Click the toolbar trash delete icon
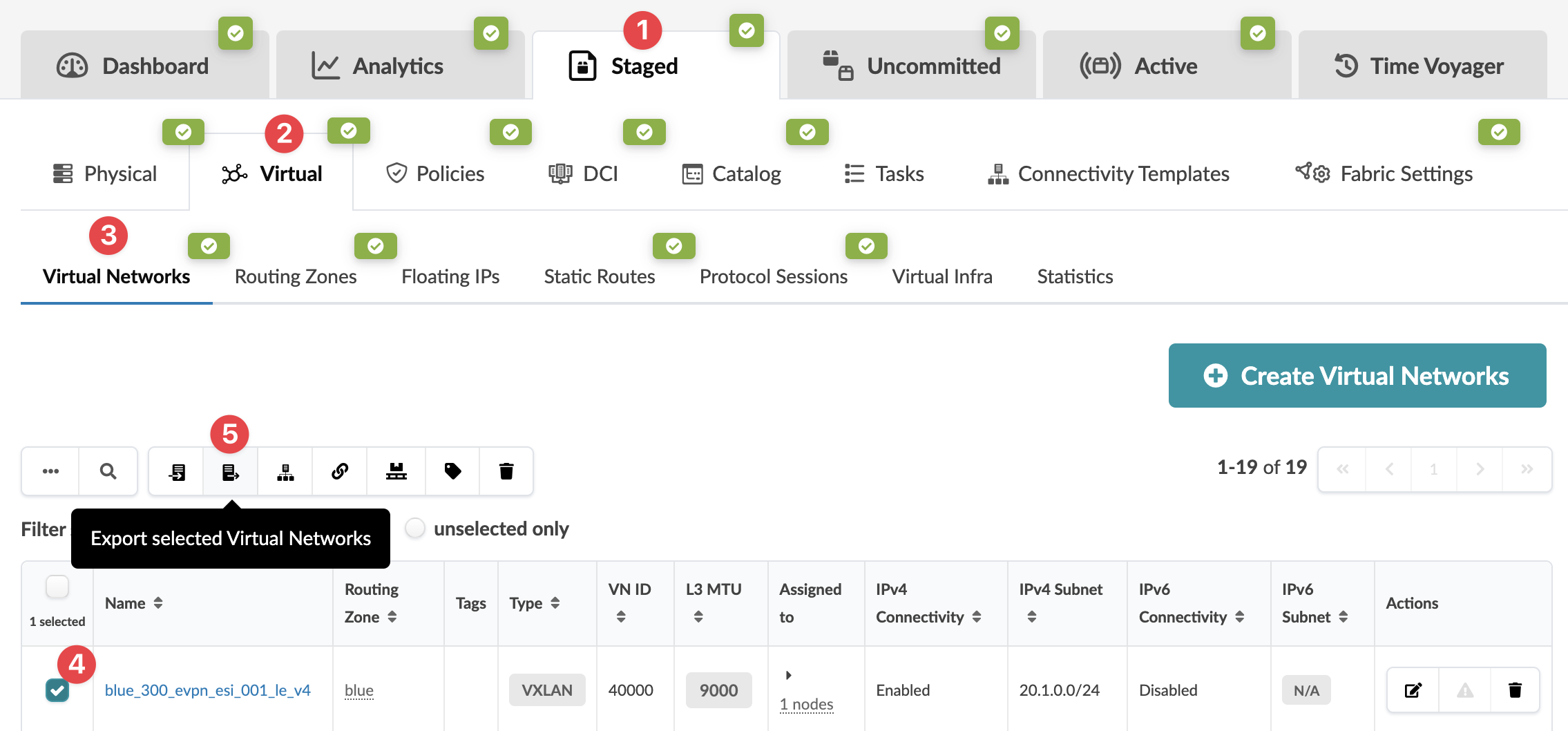 tap(506, 472)
